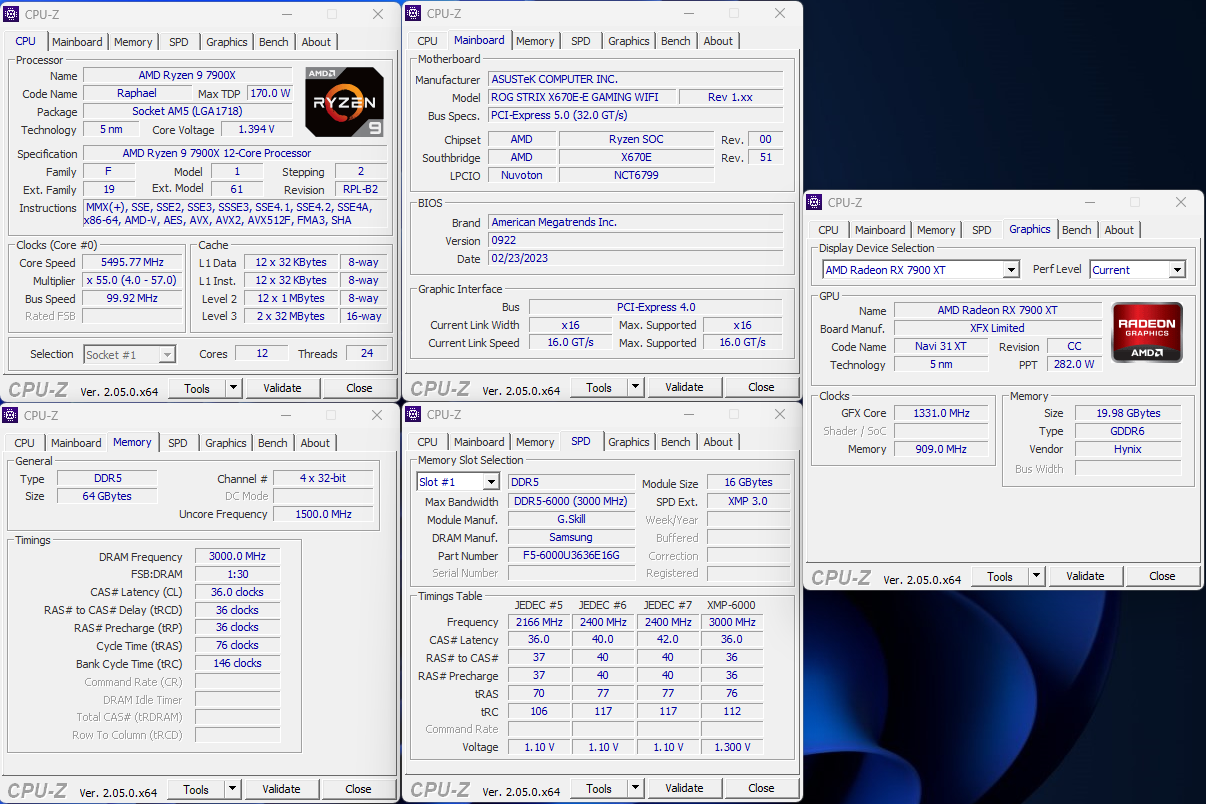Click Validate button in SPD window

(684, 788)
